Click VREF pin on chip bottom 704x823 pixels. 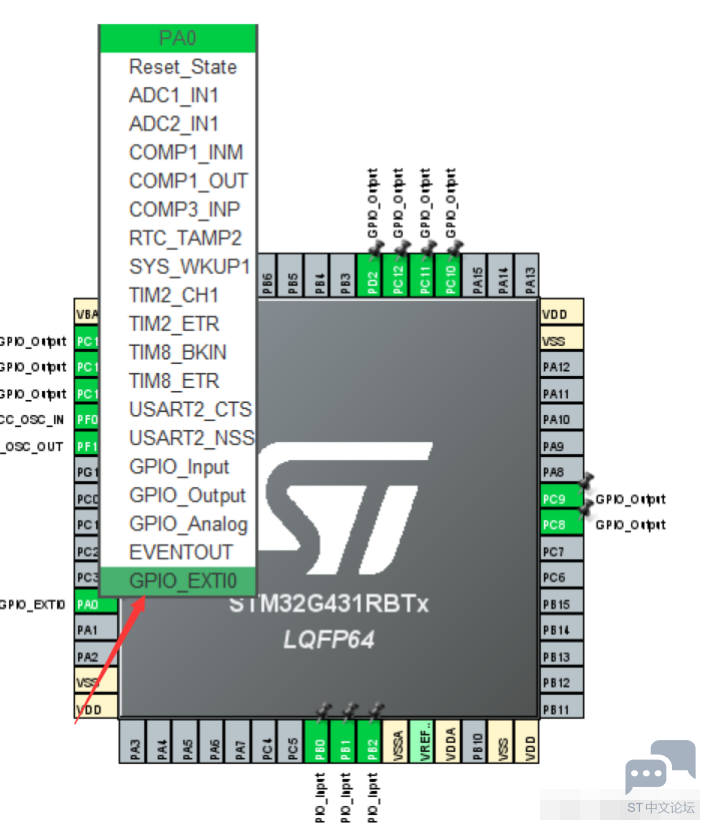(422, 742)
